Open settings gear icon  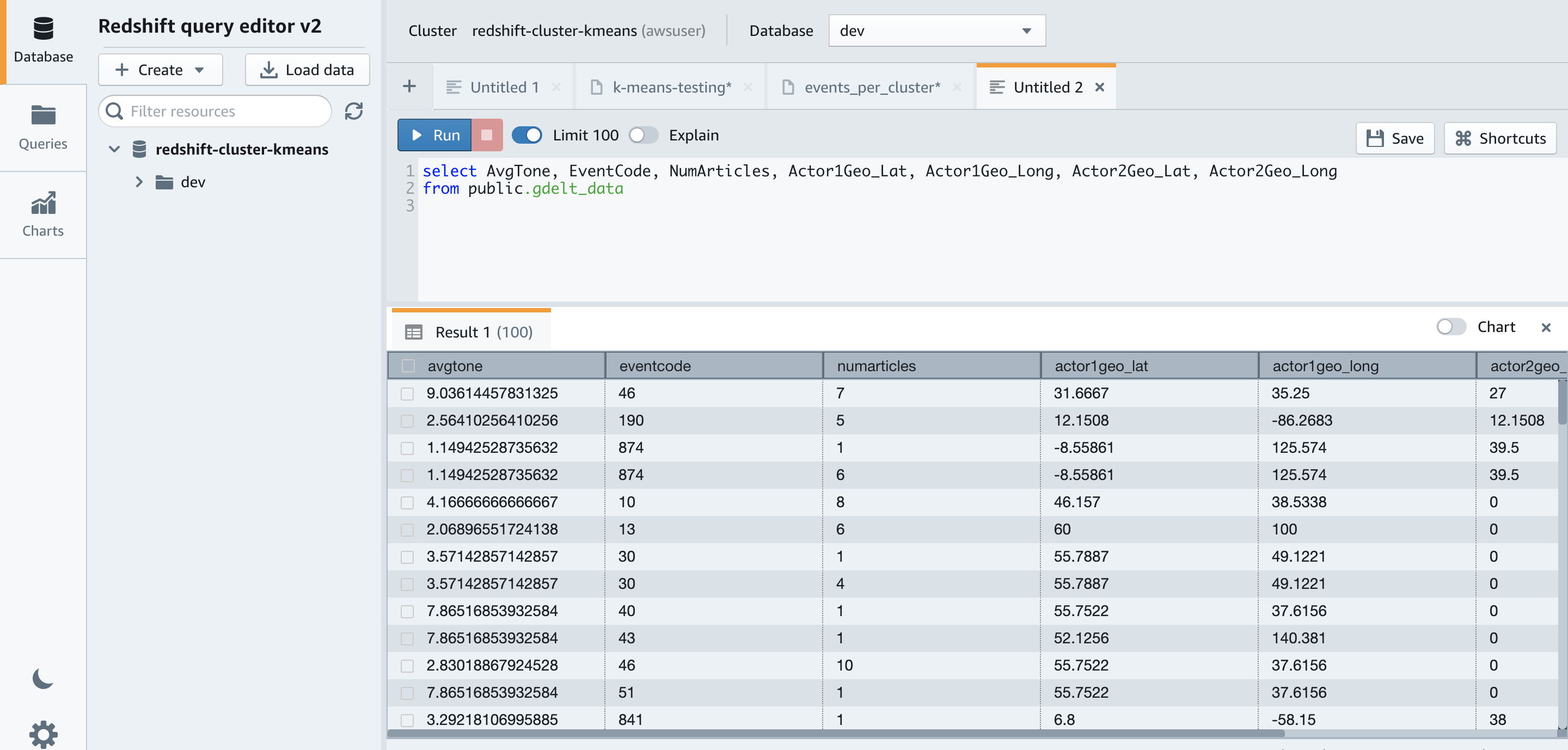pyautogui.click(x=42, y=734)
